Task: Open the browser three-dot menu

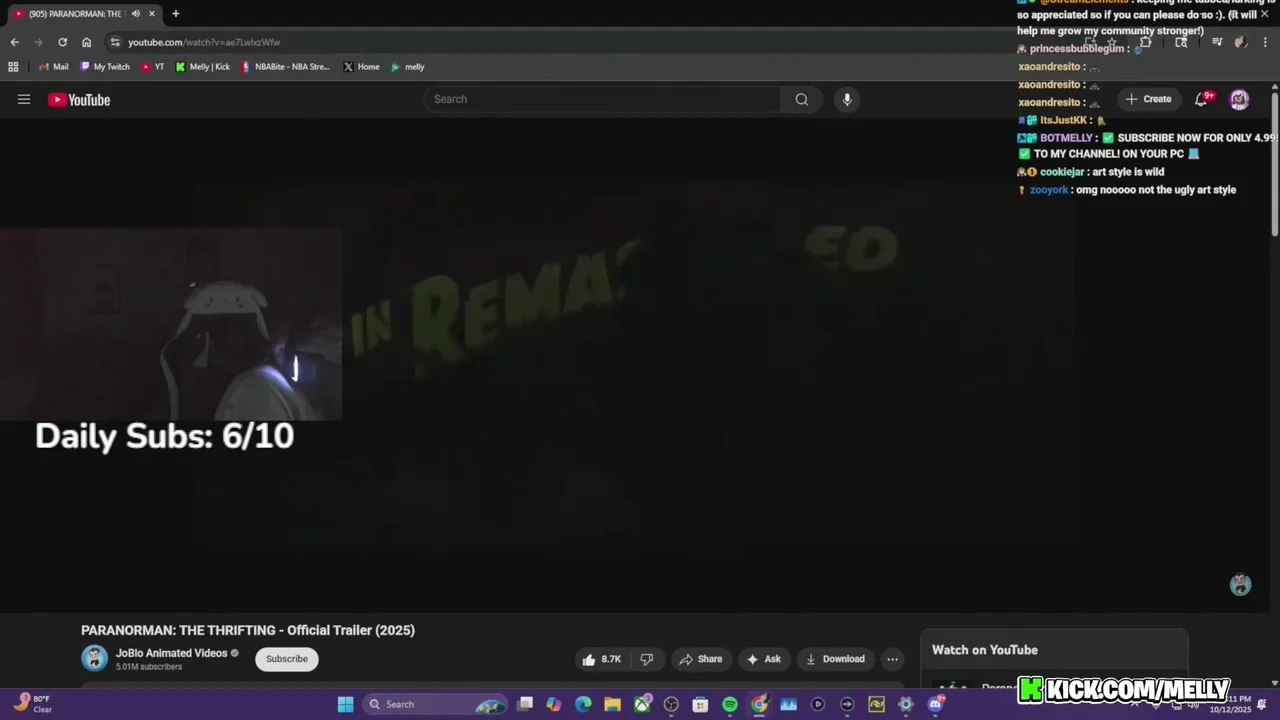Action: (x=1266, y=42)
